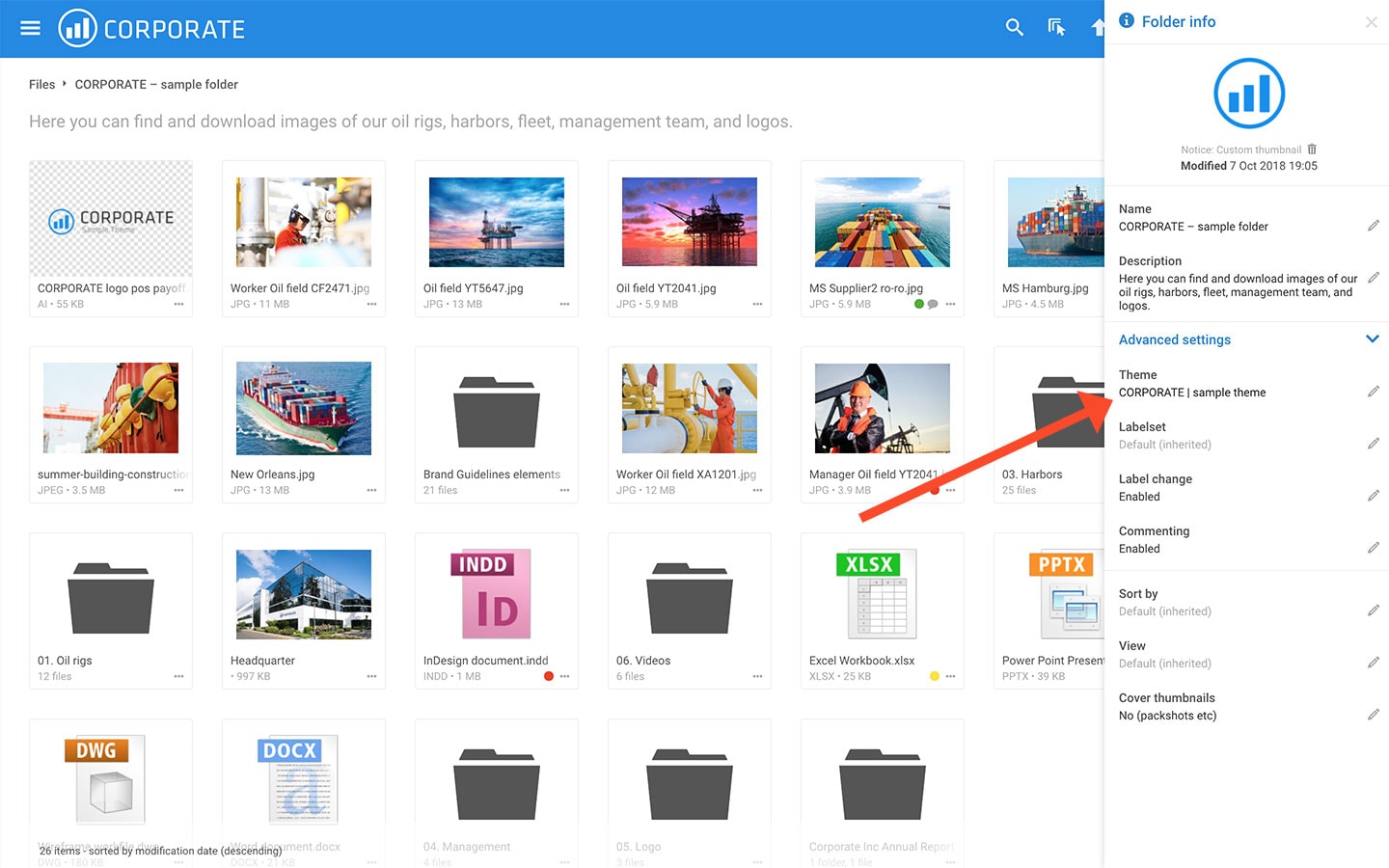Open comment bubble on MS Supplier2 ro-ro.jpg
The width and height of the screenshot is (1389, 868).
(933, 304)
